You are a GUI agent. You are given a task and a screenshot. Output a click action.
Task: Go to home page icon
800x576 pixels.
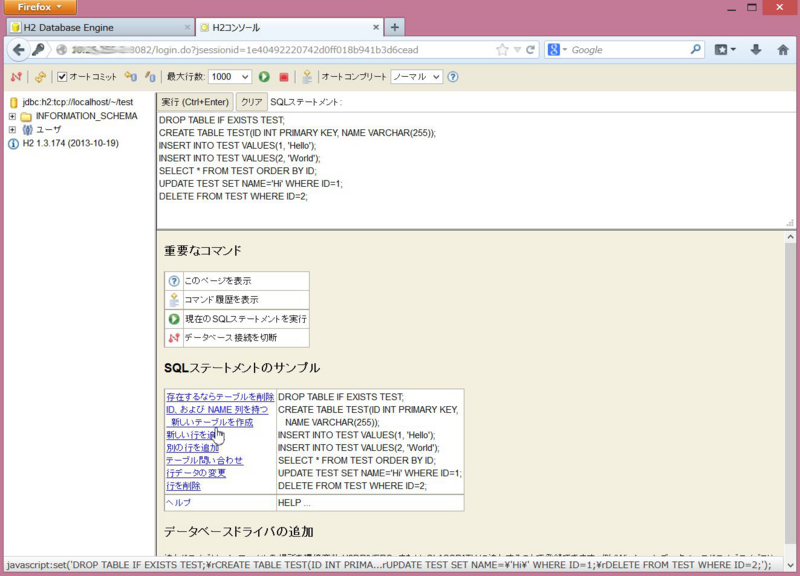coord(783,50)
